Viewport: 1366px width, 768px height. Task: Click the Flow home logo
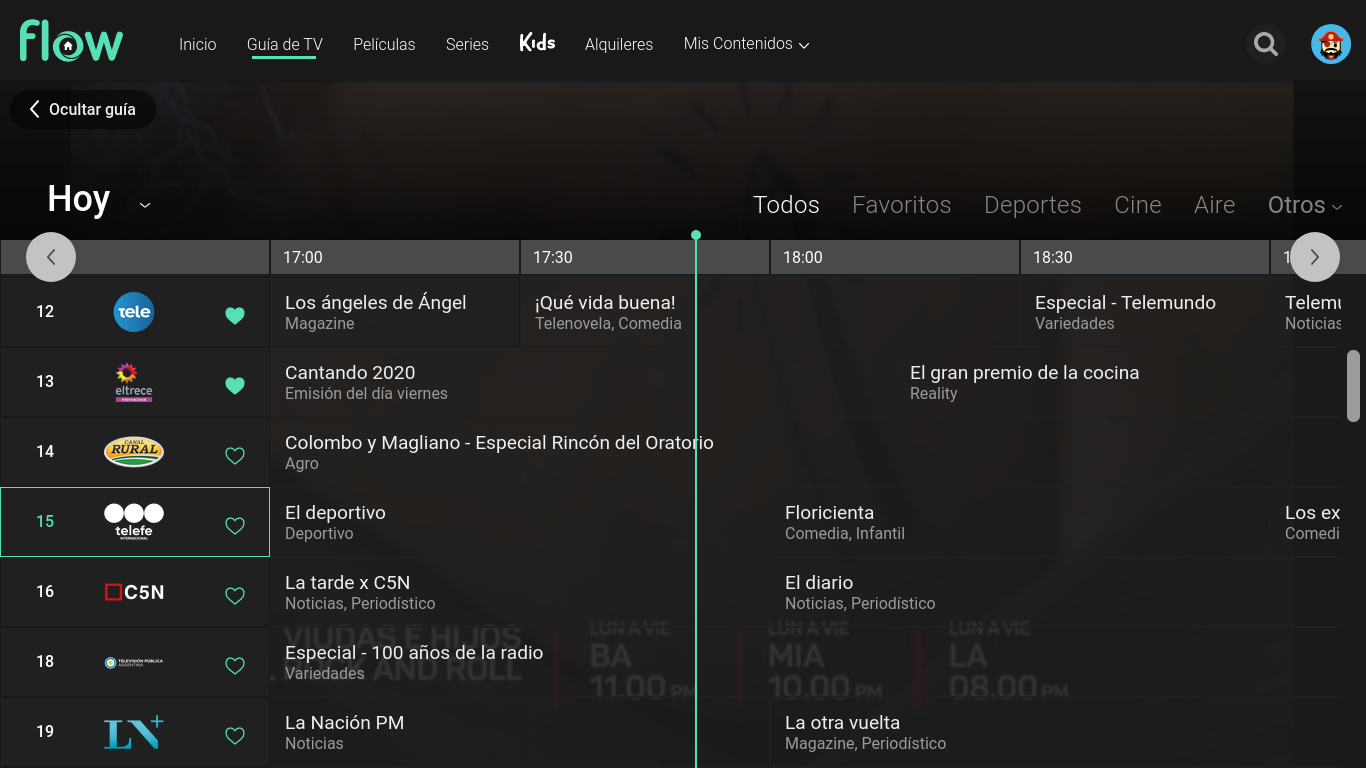(71, 42)
